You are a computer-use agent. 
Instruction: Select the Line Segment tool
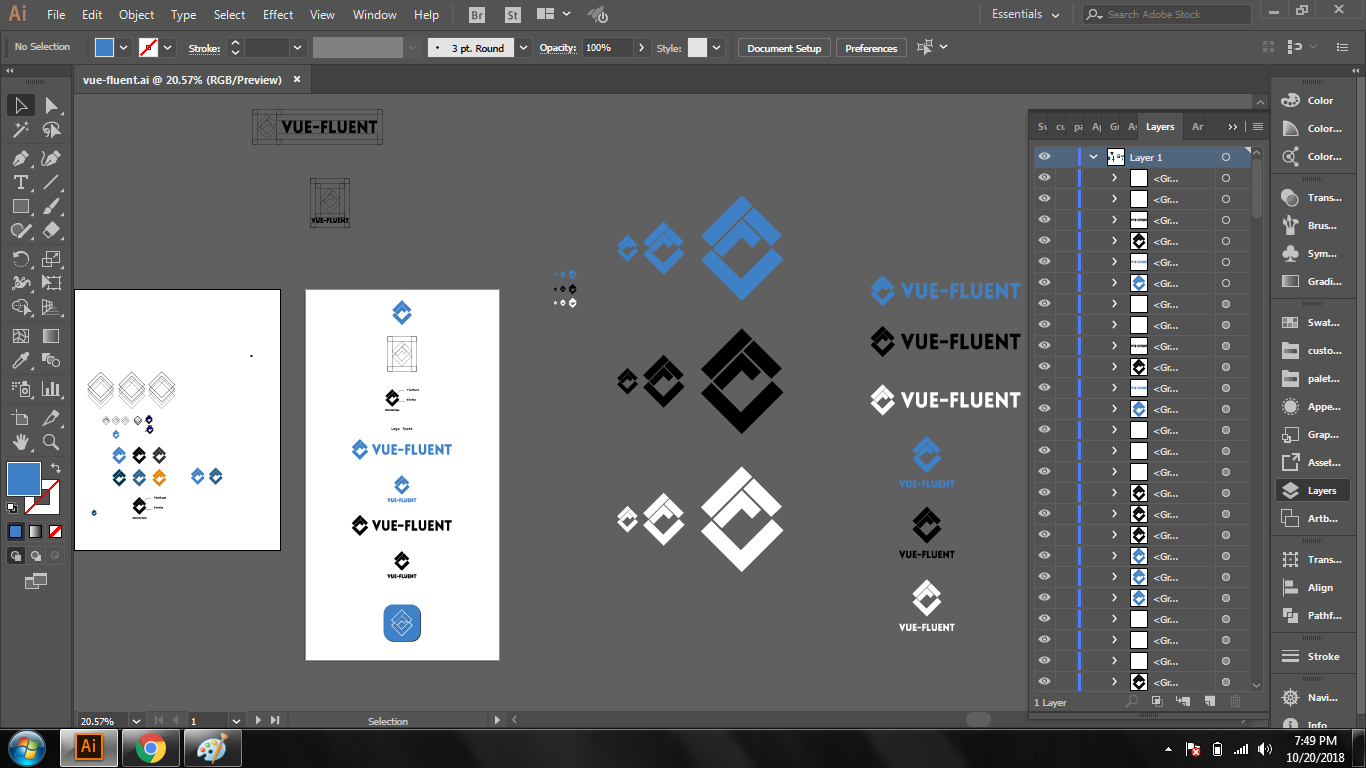click(51, 182)
